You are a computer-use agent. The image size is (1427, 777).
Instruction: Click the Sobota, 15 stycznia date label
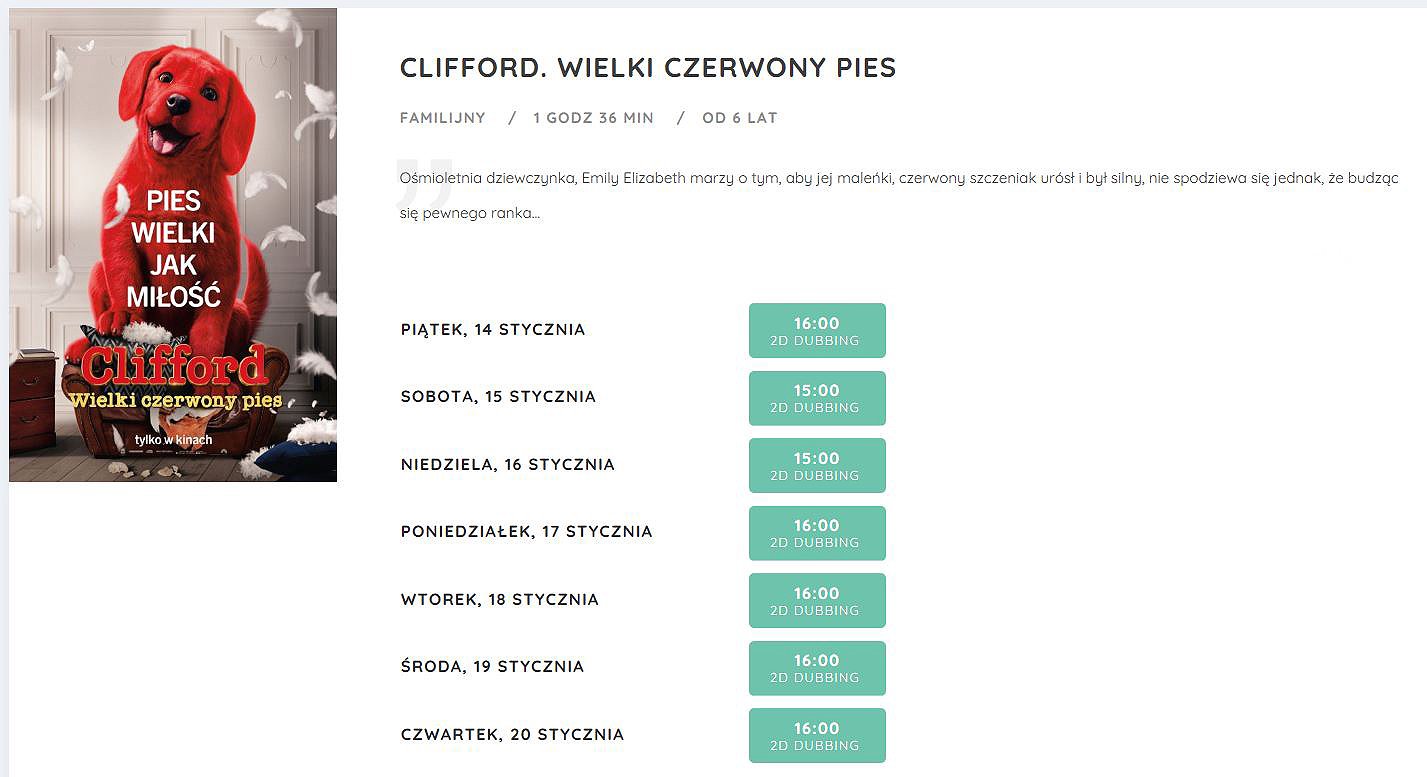pyautogui.click(x=498, y=397)
